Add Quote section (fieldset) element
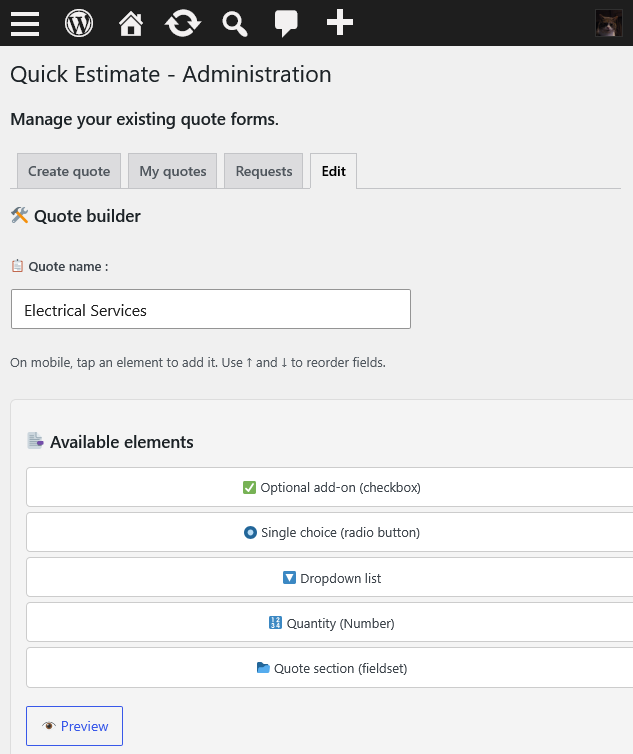Screen dimensions: 633x754 pos(331,668)
